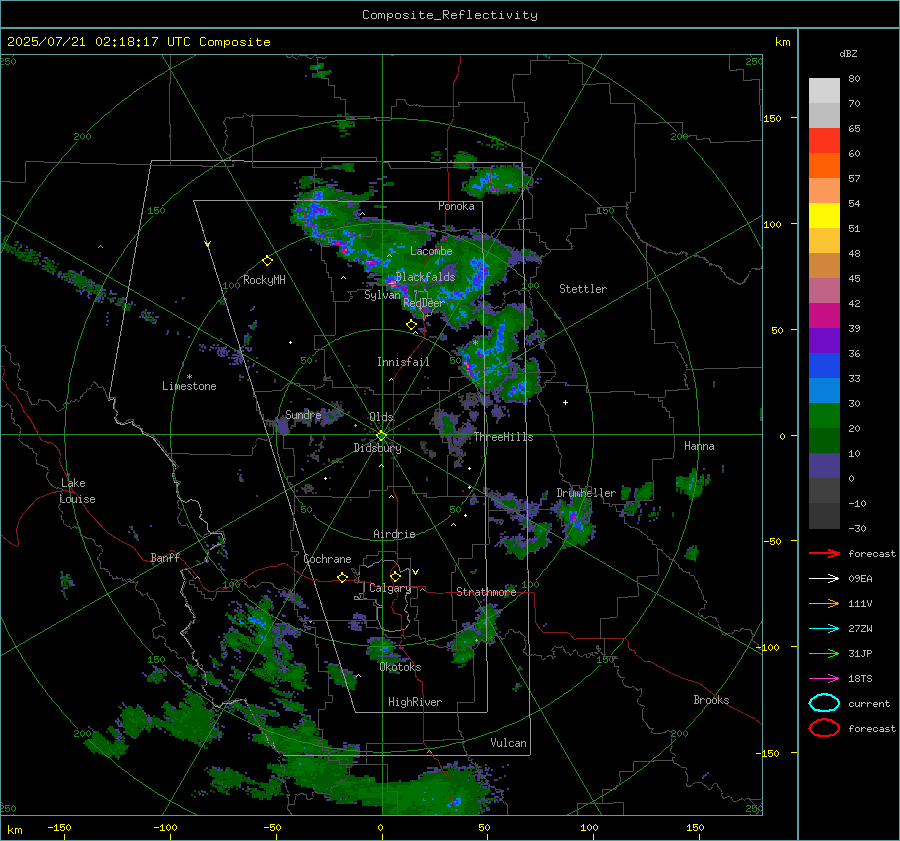Click the yellow diamond marker near RockyMH
This screenshot has width=900, height=841.
coord(267,261)
